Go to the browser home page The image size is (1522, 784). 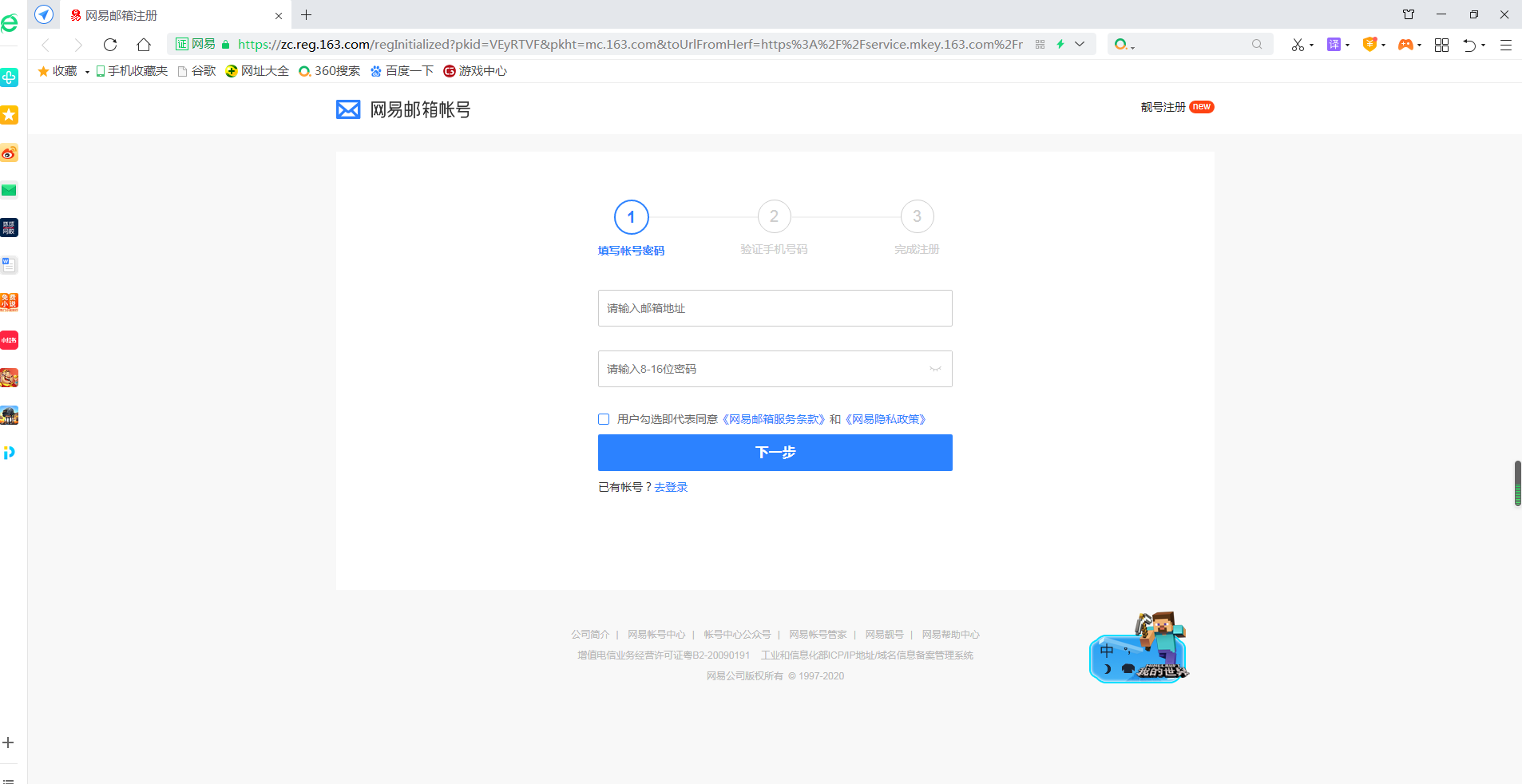[144, 45]
